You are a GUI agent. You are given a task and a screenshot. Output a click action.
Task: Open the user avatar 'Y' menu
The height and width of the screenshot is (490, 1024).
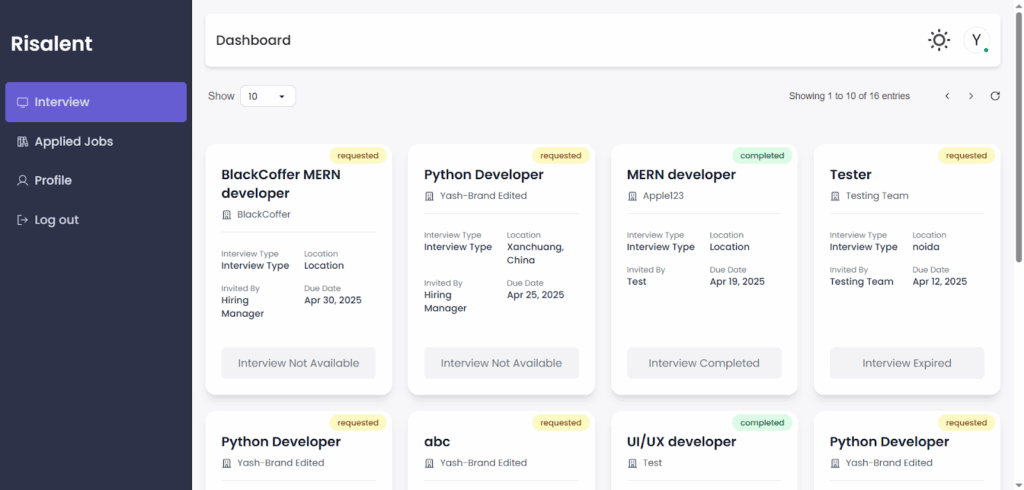click(976, 40)
